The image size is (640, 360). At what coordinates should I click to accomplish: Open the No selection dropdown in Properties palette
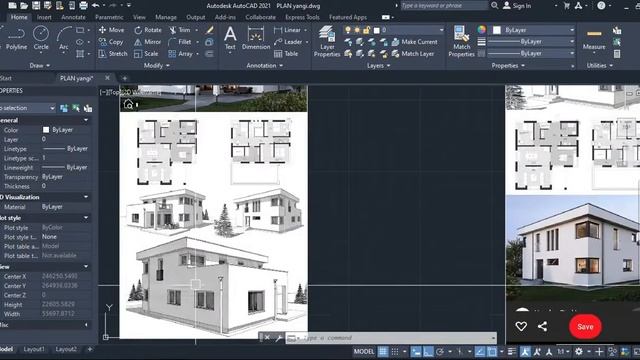(28, 108)
